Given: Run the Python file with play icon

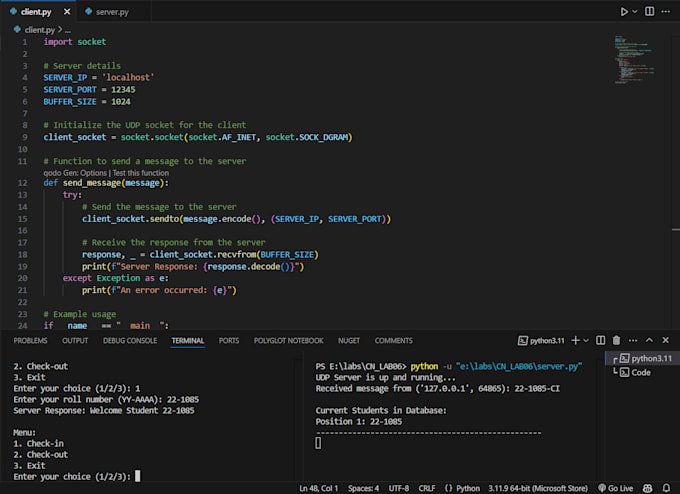Looking at the screenshot, I should click(624, 12).
